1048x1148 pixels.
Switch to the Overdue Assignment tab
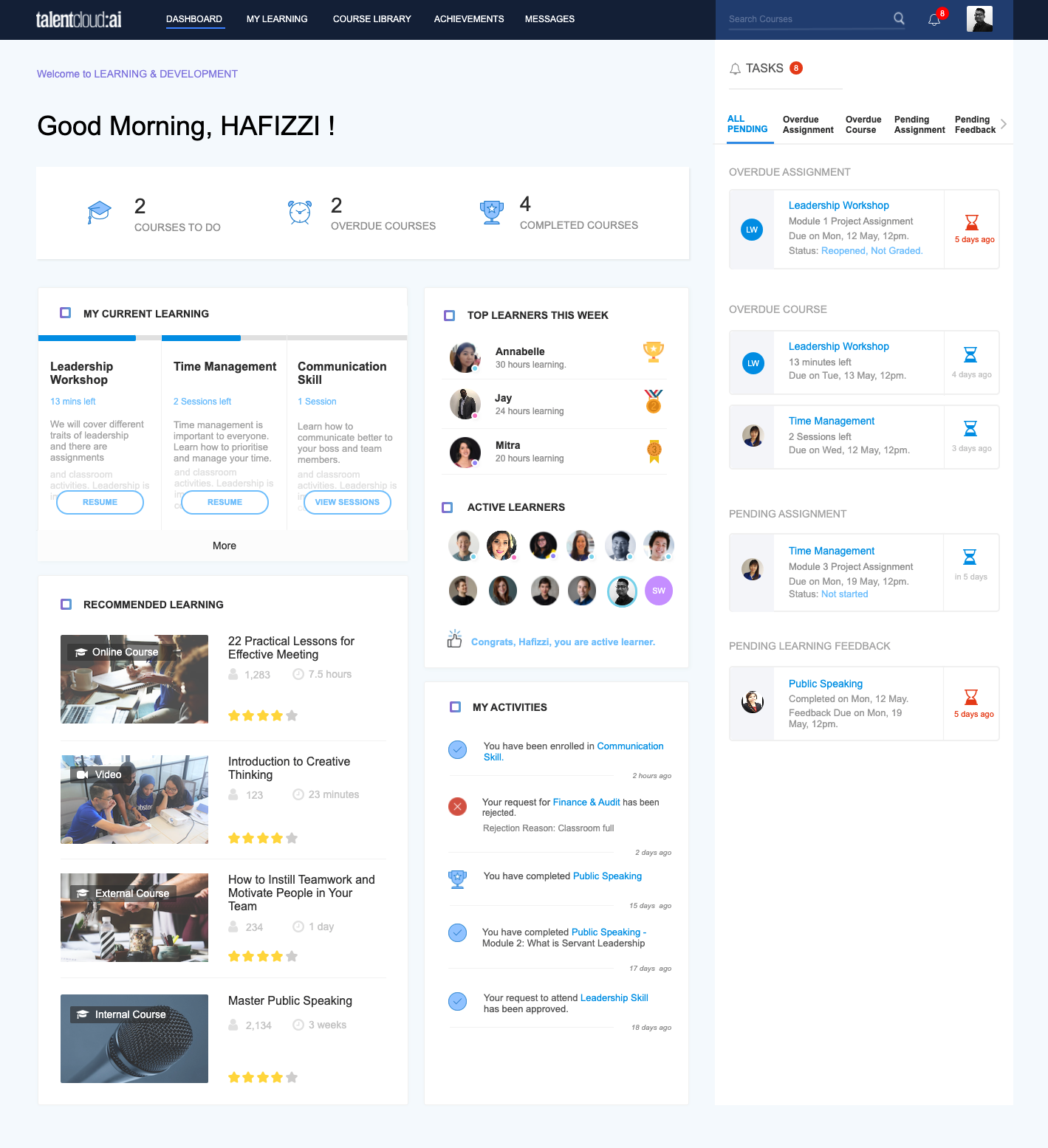click(x=808, y=125)
